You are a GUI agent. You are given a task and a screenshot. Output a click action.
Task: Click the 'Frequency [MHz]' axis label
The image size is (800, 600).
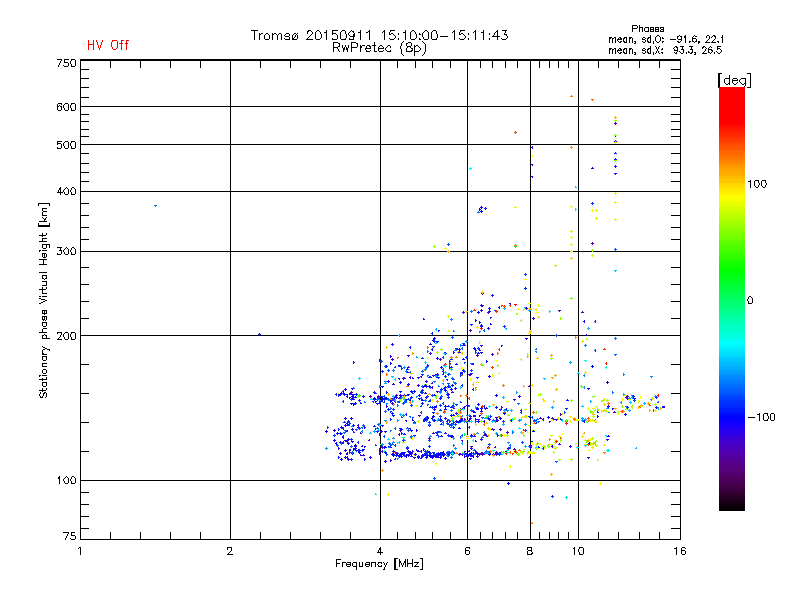[x=379, y=564]
